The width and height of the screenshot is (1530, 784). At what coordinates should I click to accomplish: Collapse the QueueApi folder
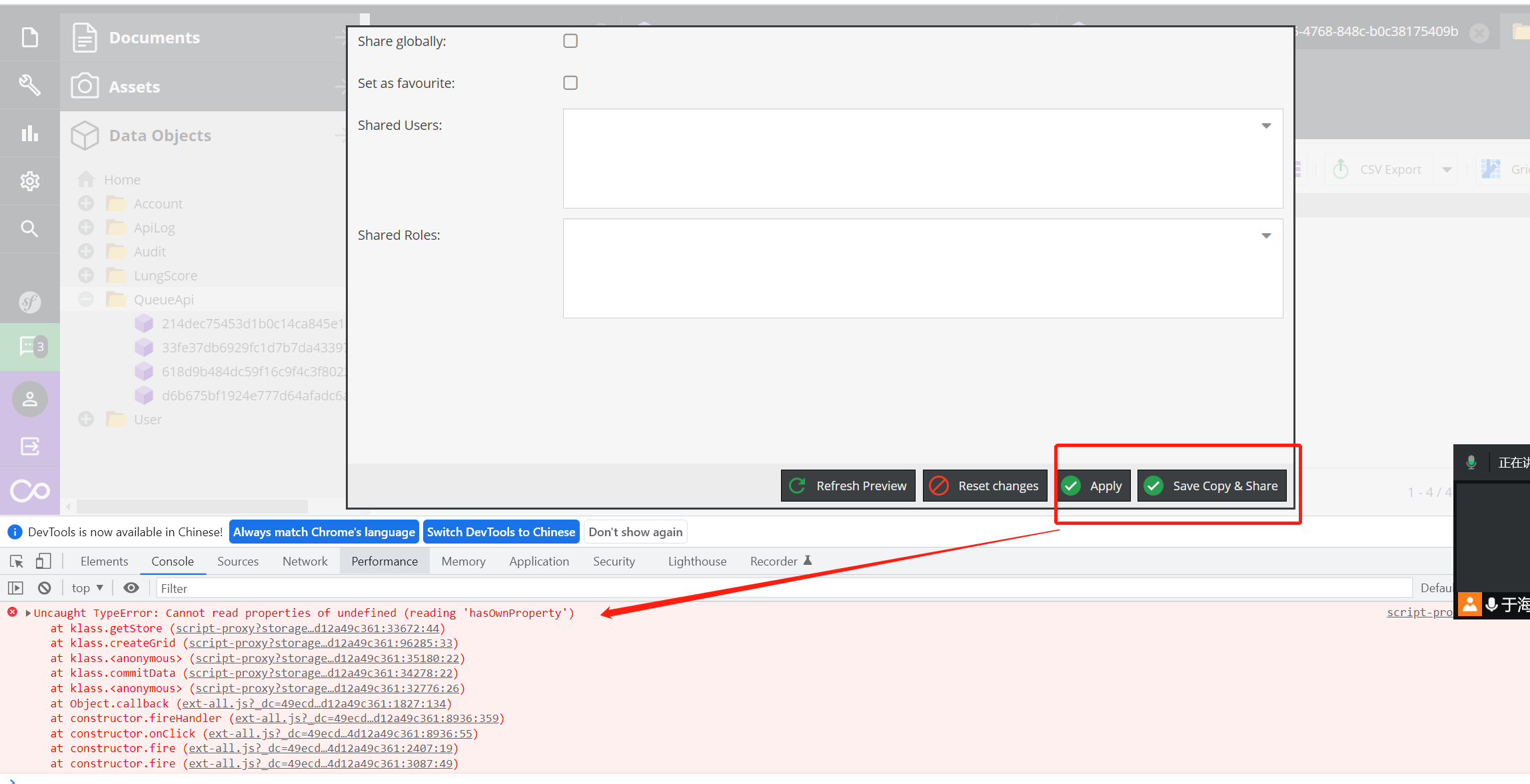(85, 299)
